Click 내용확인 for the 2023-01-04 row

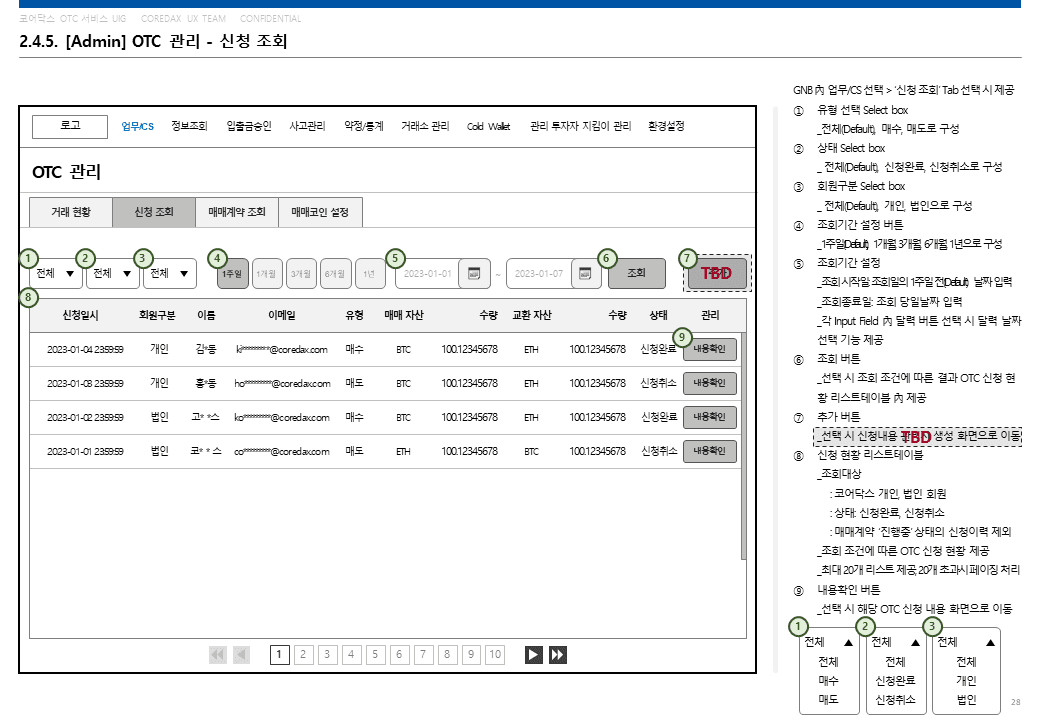[x=710, y=349]
